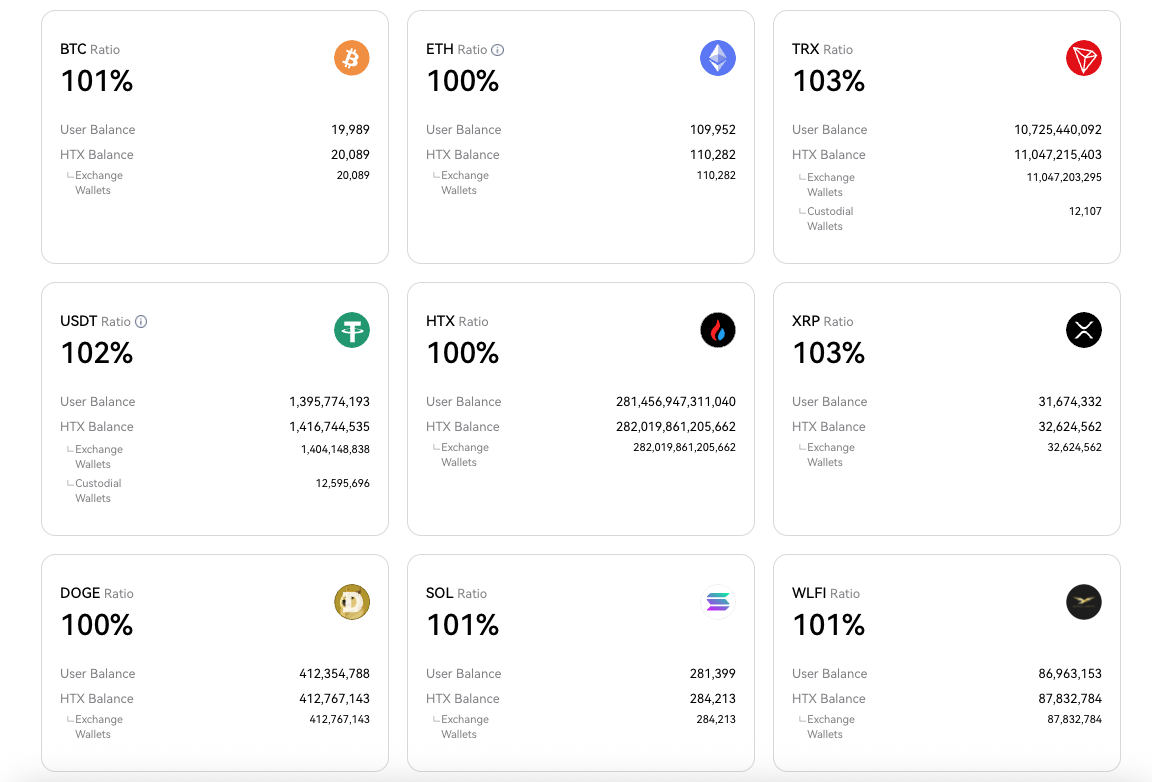Click the TRON red logo icon
Viewport: 1152px width, 782px height.
pyautogui.click(x=1084, y=58)
